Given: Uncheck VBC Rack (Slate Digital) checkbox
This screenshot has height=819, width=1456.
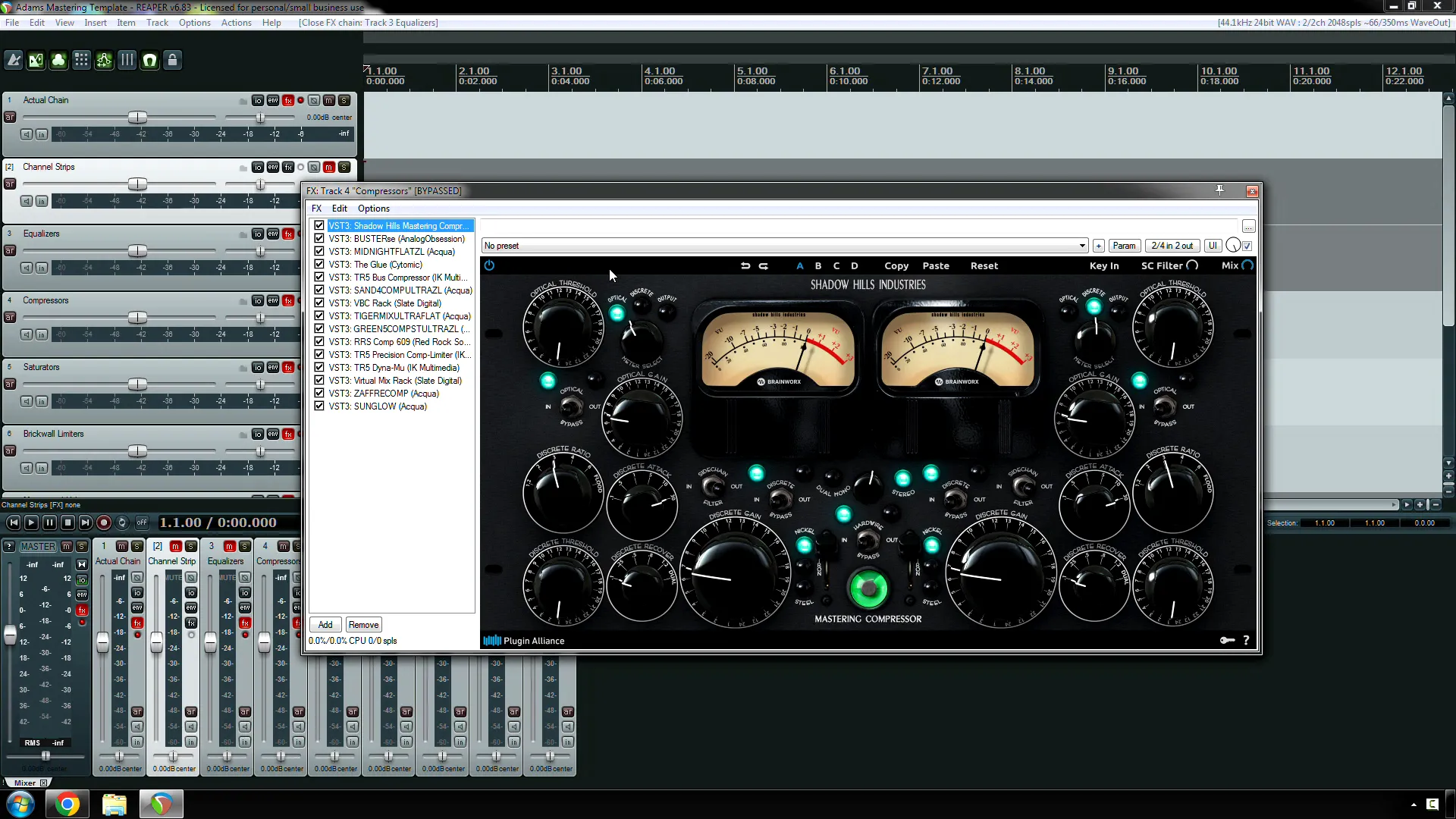Looking at the screenshot, I should tap(319, 303).
